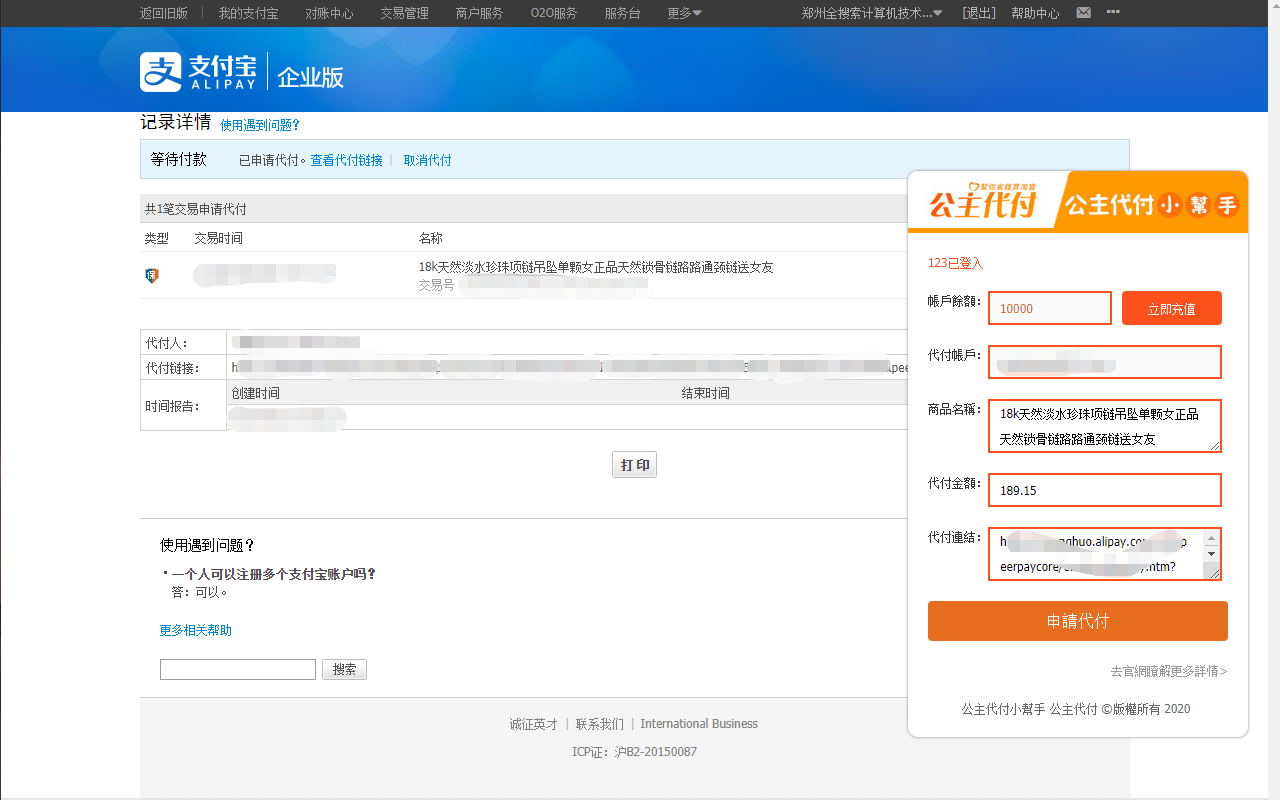Focus the help search text box
The image size is (1280, 800).
(x=238, y=669)
